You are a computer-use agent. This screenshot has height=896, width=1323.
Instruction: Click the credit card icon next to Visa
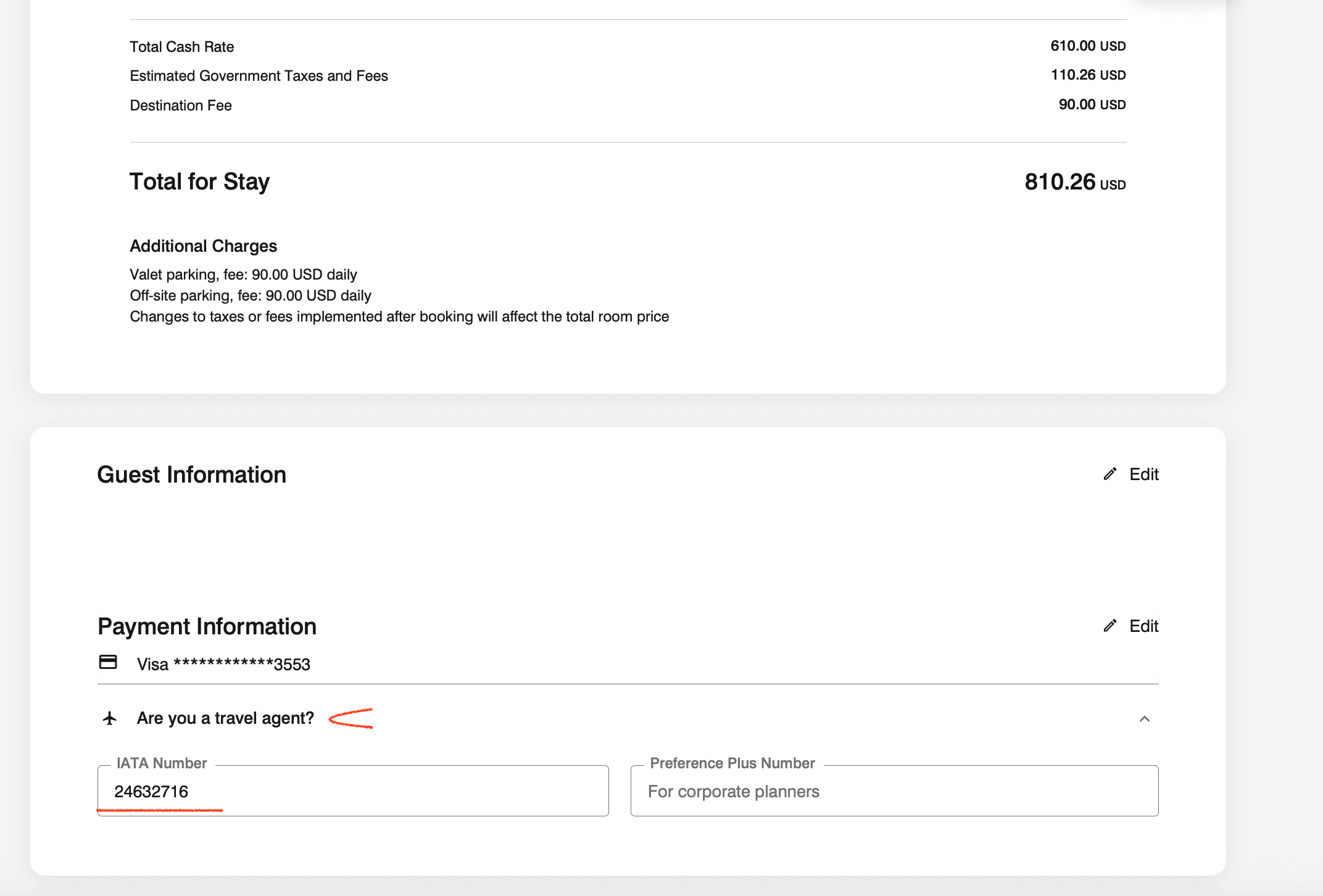tap(108, 662)
